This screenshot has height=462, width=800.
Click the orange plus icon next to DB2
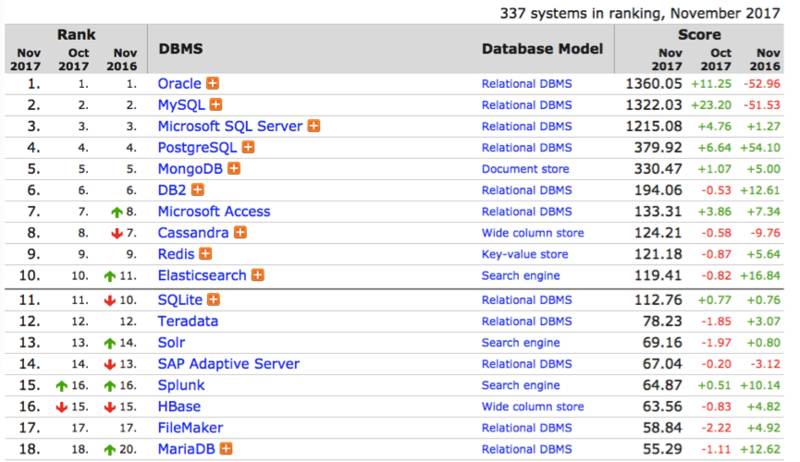[198, 190]
